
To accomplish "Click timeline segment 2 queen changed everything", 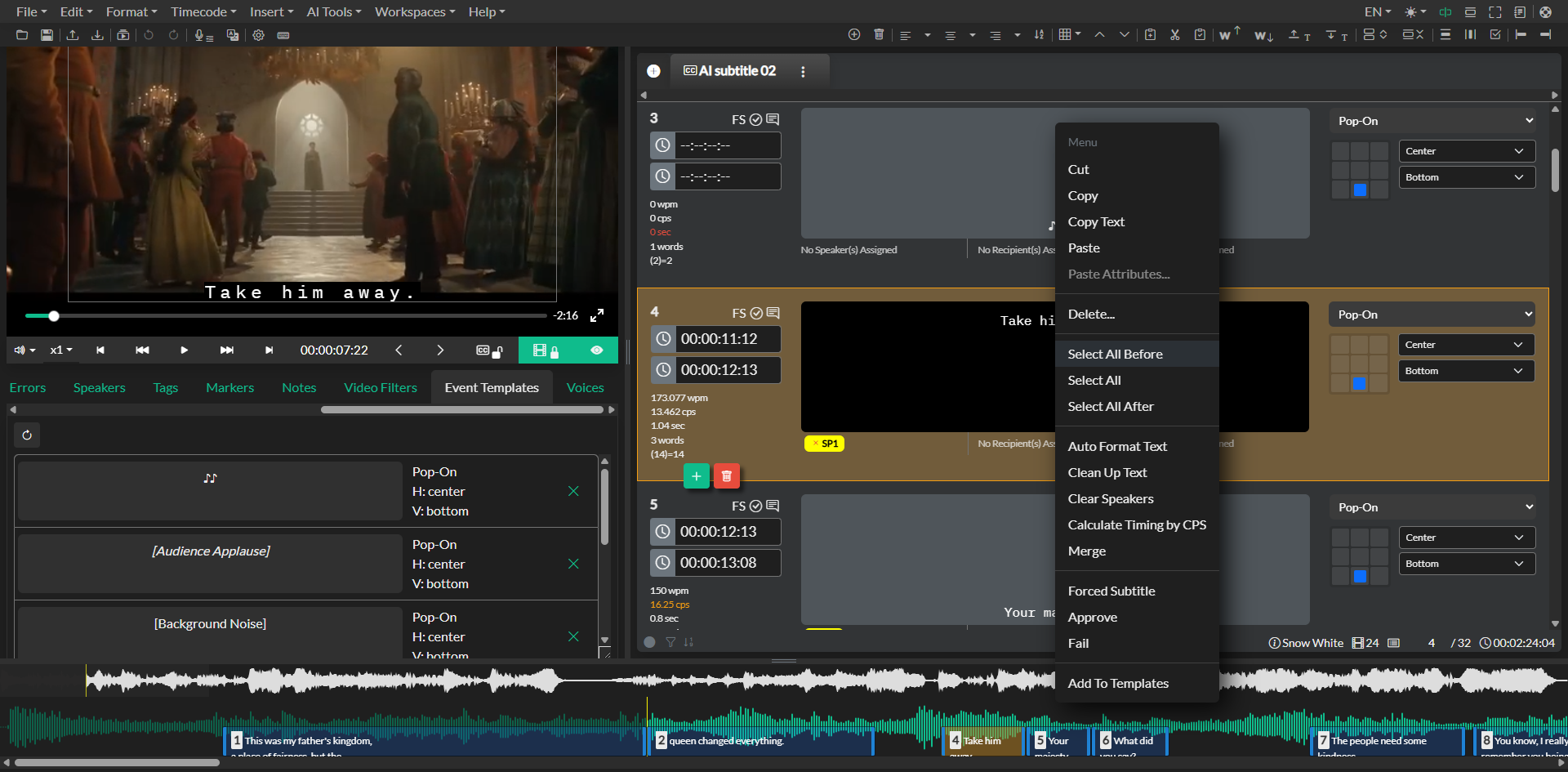I will click(x=761, y=742).
